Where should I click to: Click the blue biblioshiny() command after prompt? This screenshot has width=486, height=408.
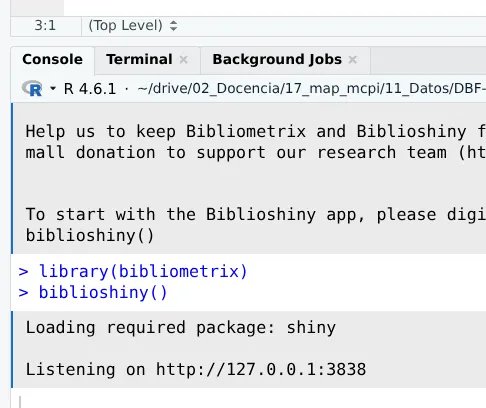103,293
